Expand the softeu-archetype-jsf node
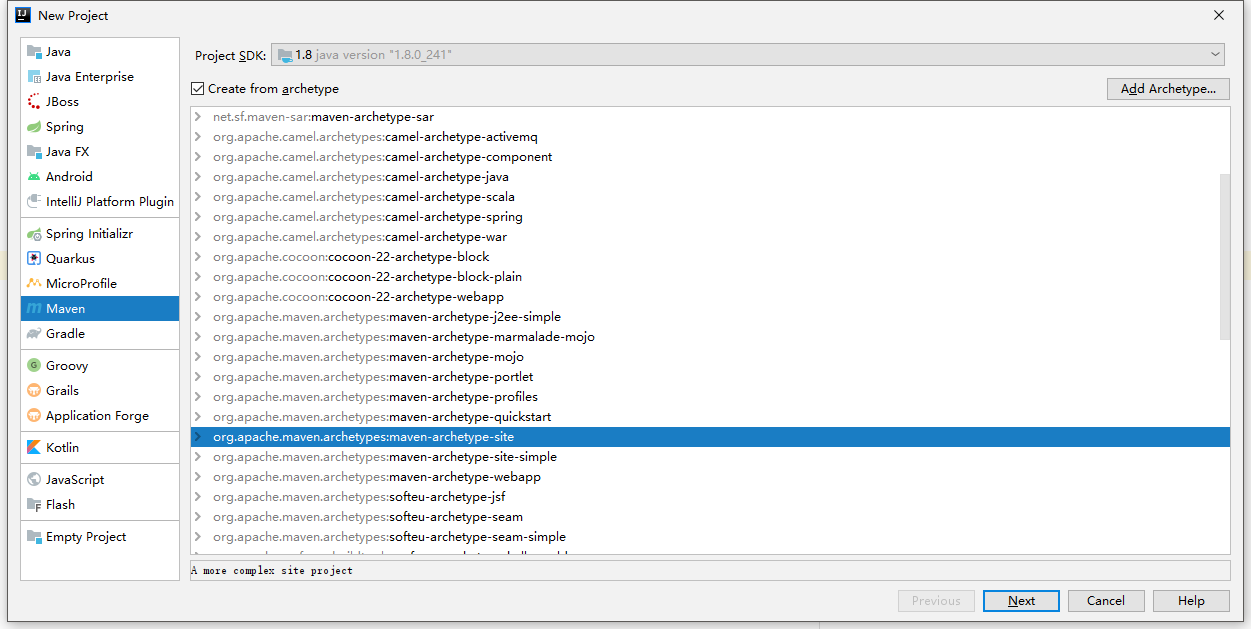This screenshot has height=629, width=1251. 198,497
